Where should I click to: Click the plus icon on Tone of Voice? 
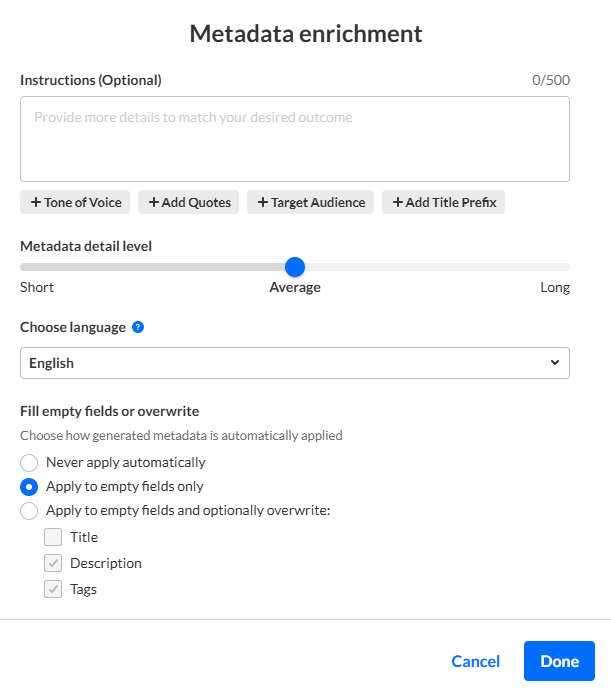click(x=36, y=202)
